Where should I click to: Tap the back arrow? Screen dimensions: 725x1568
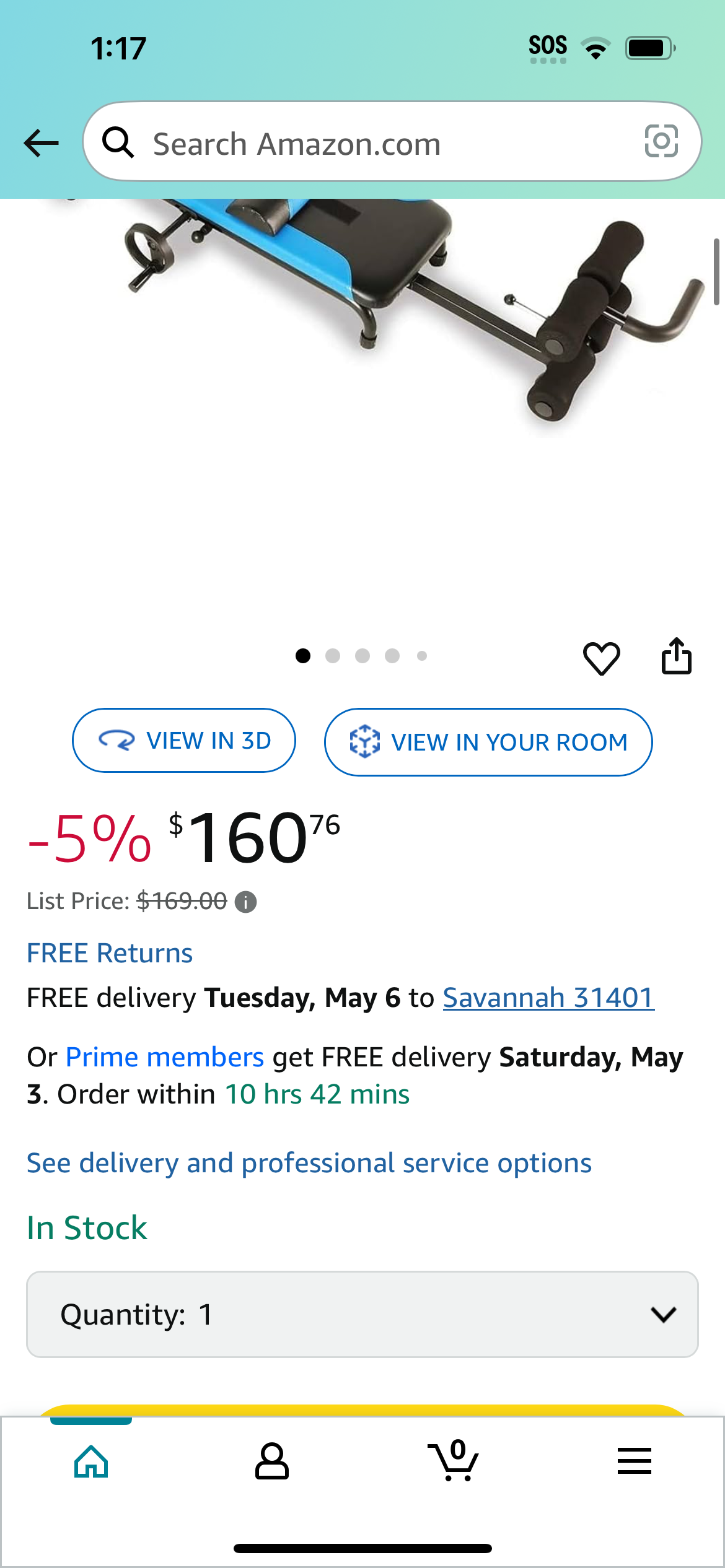tap(41, 143)
